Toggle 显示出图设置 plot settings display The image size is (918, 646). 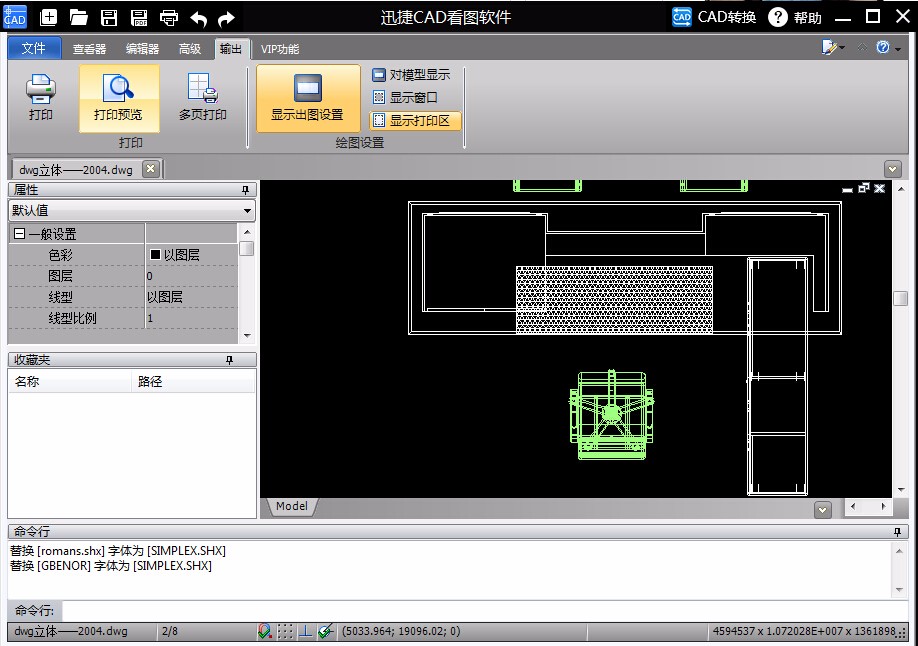tap(307, 97)
